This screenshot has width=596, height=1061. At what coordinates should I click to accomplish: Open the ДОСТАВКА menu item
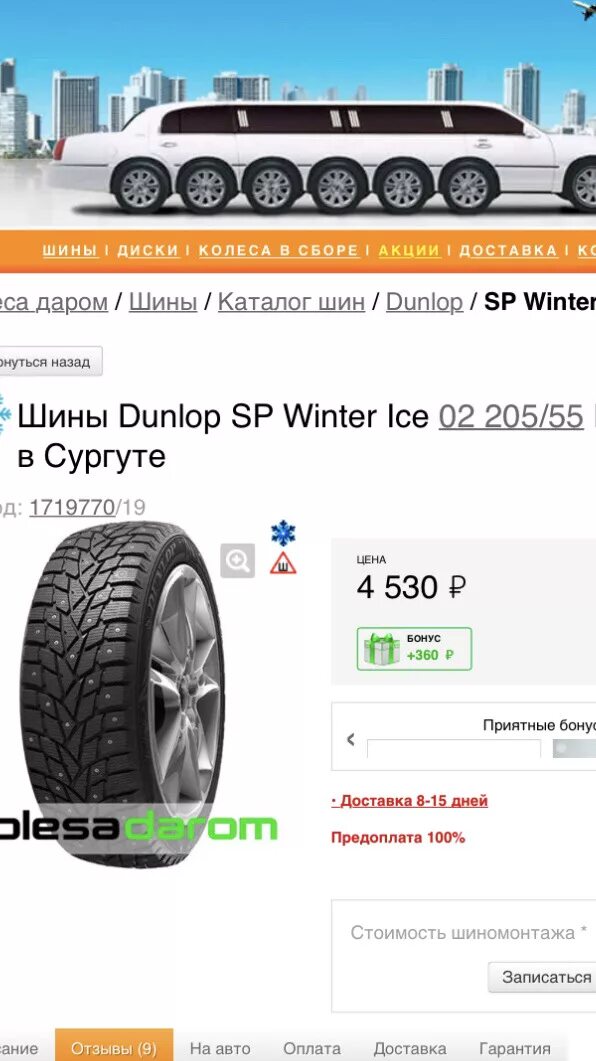tap(508, 250)
